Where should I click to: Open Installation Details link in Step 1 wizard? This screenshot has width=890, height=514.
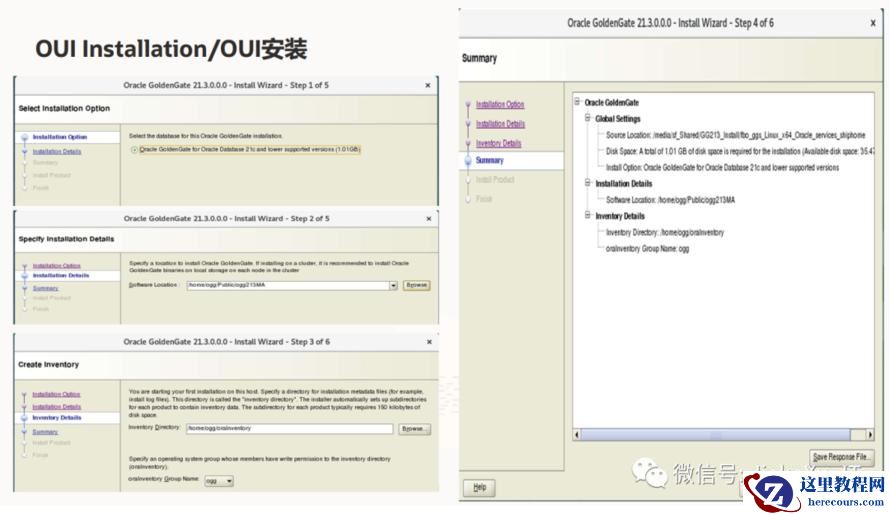click(57, 151)
